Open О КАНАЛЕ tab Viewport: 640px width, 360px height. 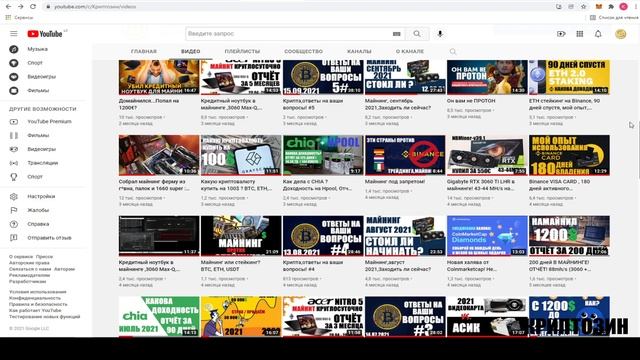pos(410,51)
